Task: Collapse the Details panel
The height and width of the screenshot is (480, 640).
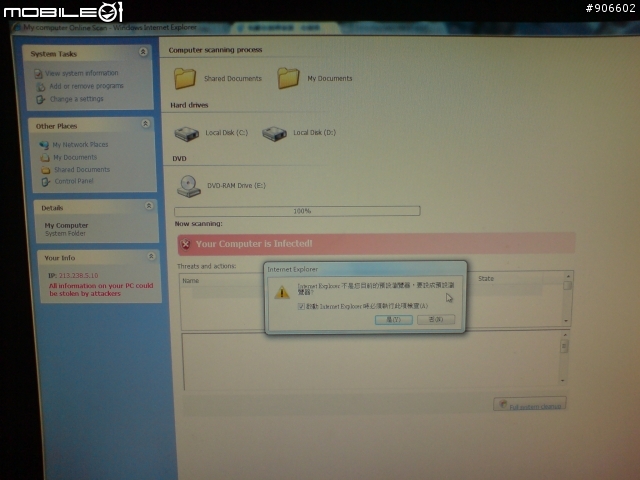Action: point(149,205)
